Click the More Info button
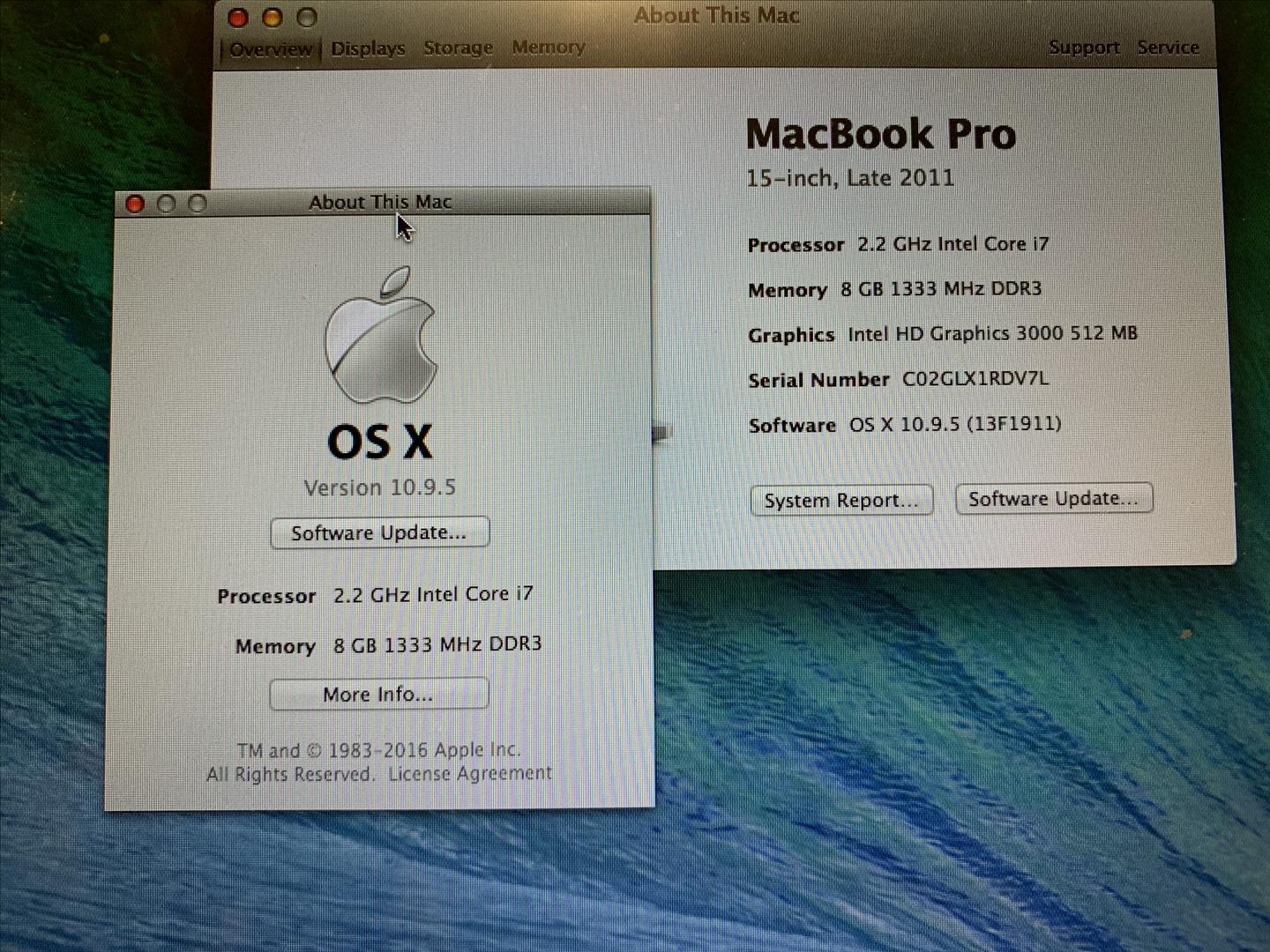Image resolution: width=1270 pixels, height=952 pixels. (378, 694)
